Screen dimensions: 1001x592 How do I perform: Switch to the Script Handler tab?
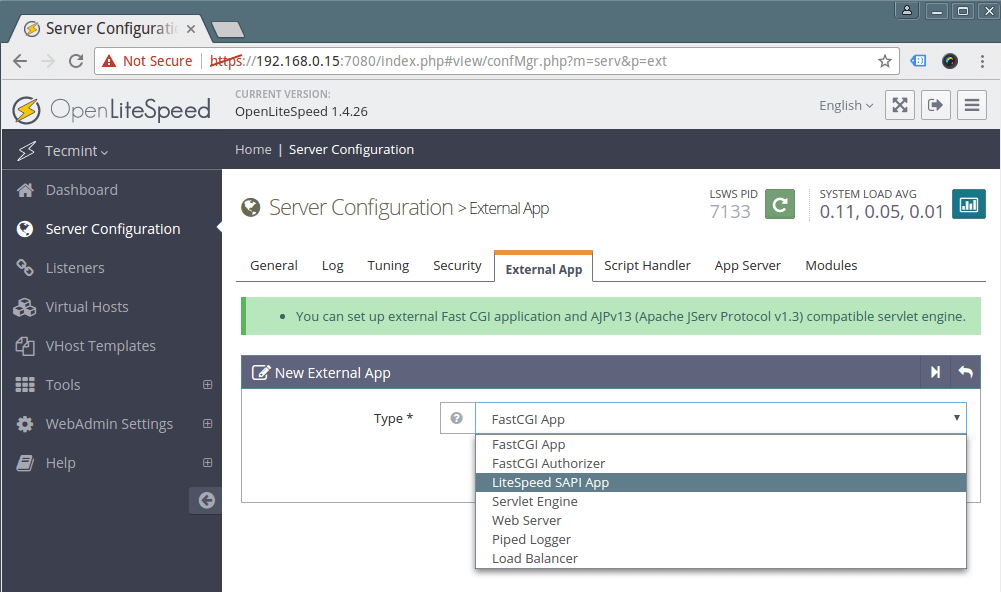coord(647,265)
